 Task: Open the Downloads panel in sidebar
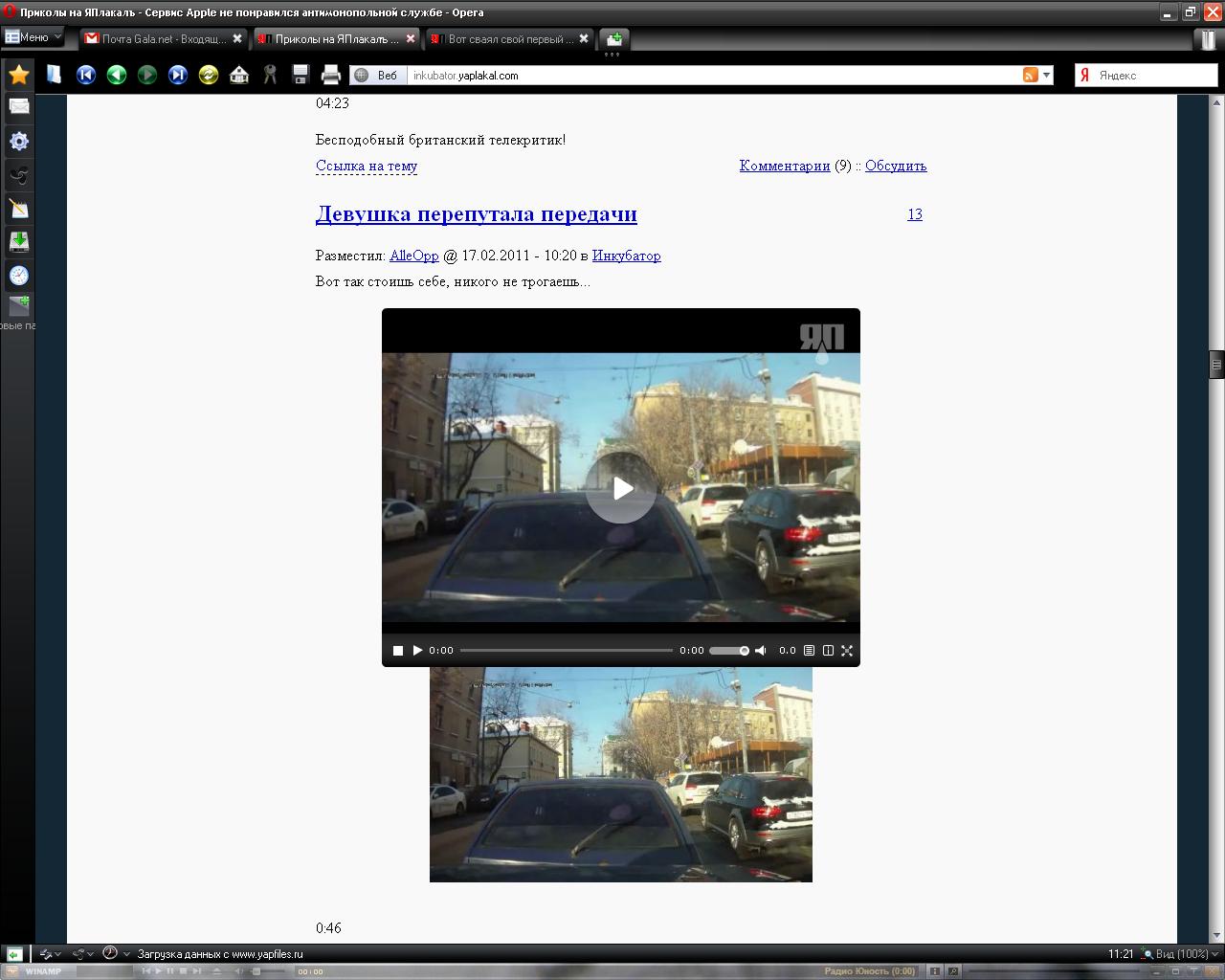tap(18, 241)
